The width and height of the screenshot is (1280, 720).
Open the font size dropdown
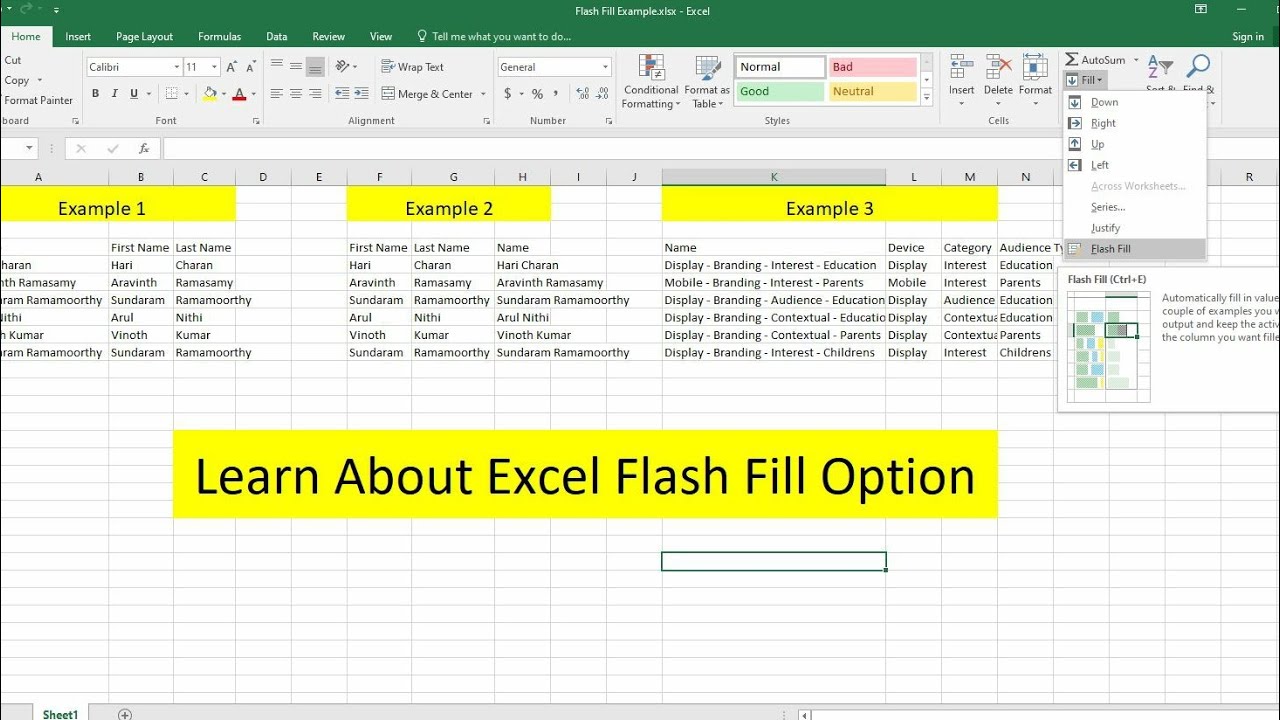tap(213, 67)
